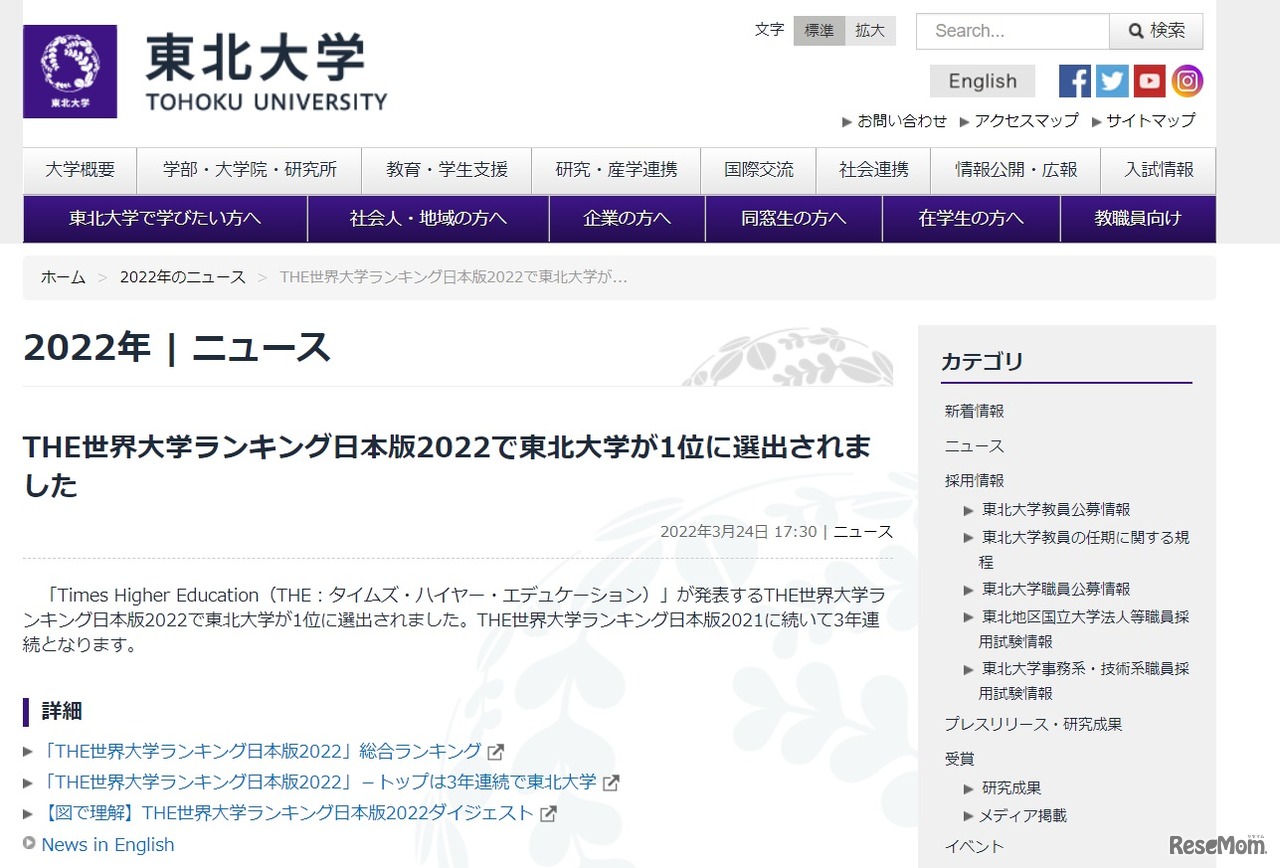
Task: Open 研究・産学連携 menu
Action: click(616, 170)
